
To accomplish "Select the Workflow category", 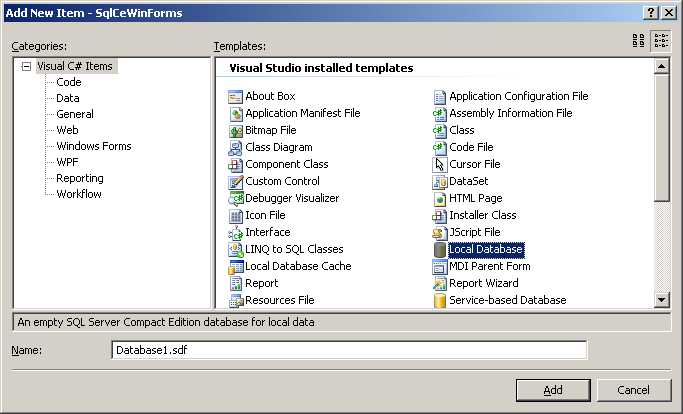I will tap(79, 194).
